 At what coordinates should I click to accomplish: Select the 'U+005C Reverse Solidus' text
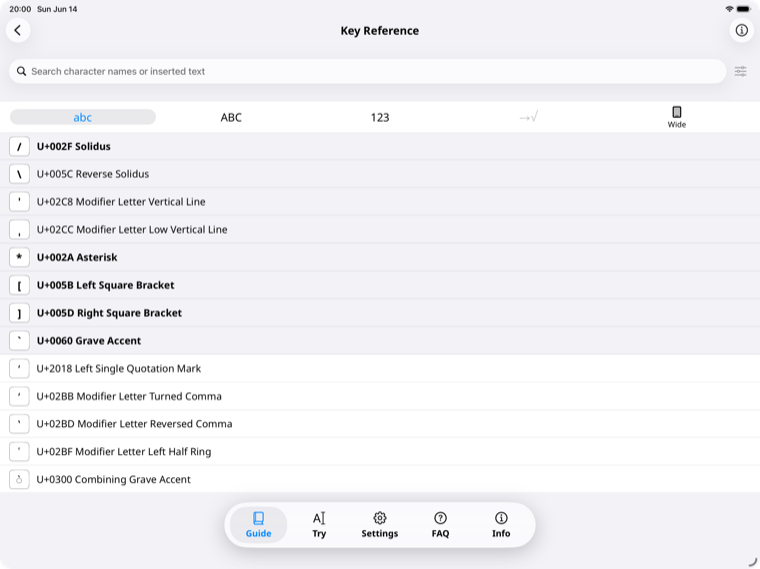click(93, 174)
